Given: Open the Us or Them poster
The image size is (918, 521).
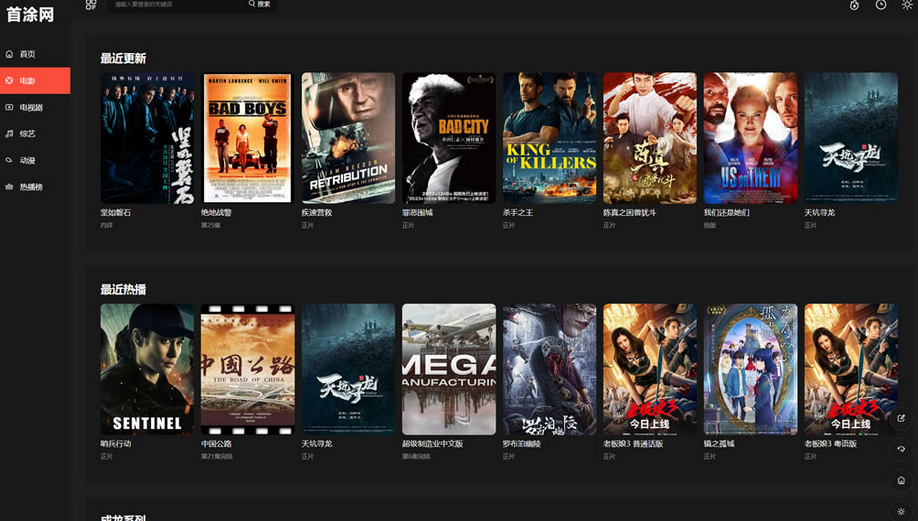Looking at the screenshot, I should [x=751, y=138].
